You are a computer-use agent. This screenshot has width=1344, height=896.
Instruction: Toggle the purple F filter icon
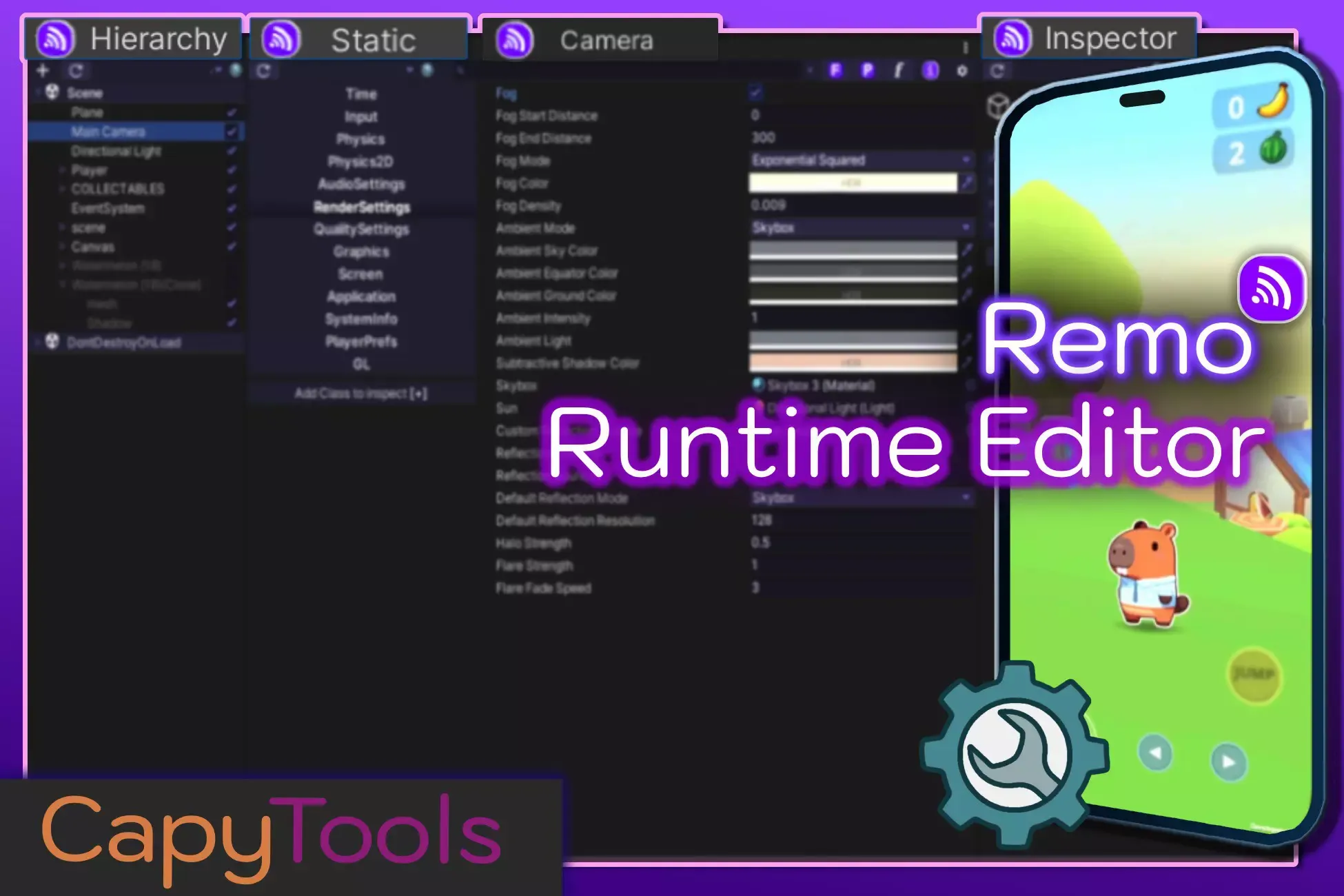coord(835,70)
